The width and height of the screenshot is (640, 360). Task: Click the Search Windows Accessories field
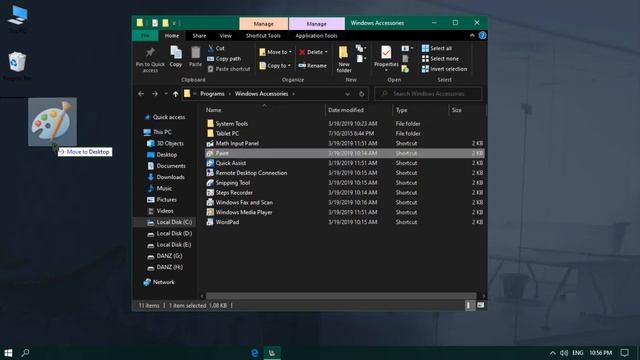coord(428,94)
